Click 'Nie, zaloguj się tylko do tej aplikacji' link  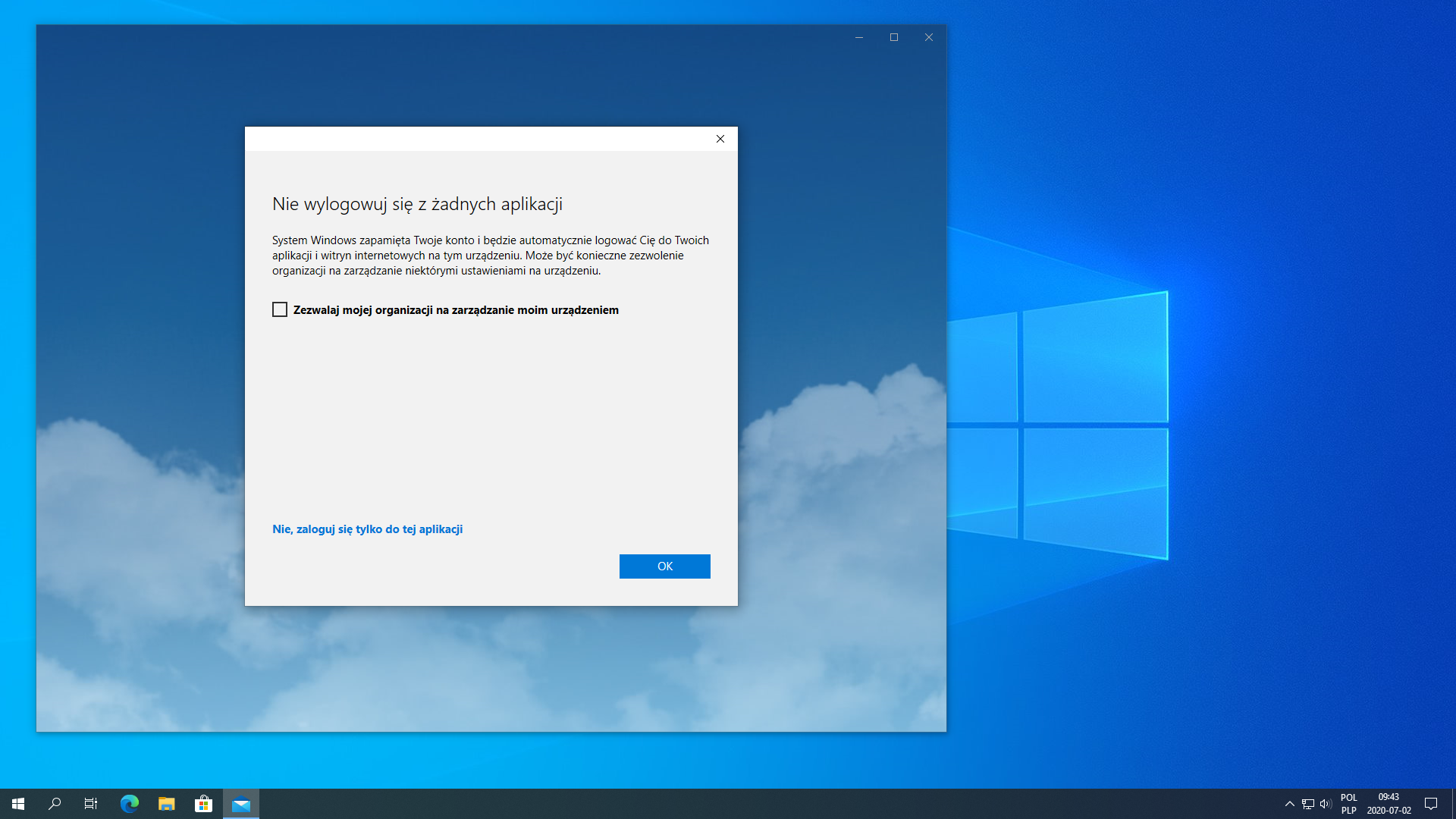pyautogui.click(x=367, y=529)
